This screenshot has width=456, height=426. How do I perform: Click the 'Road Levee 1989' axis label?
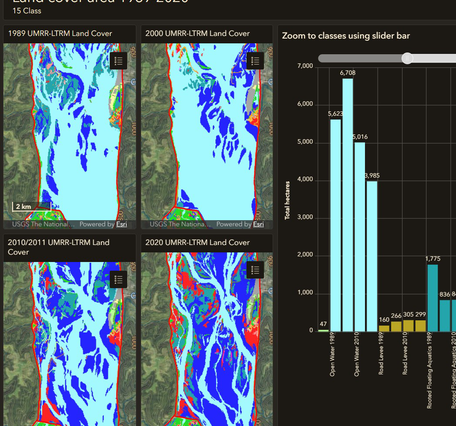[x=381, y=354]
